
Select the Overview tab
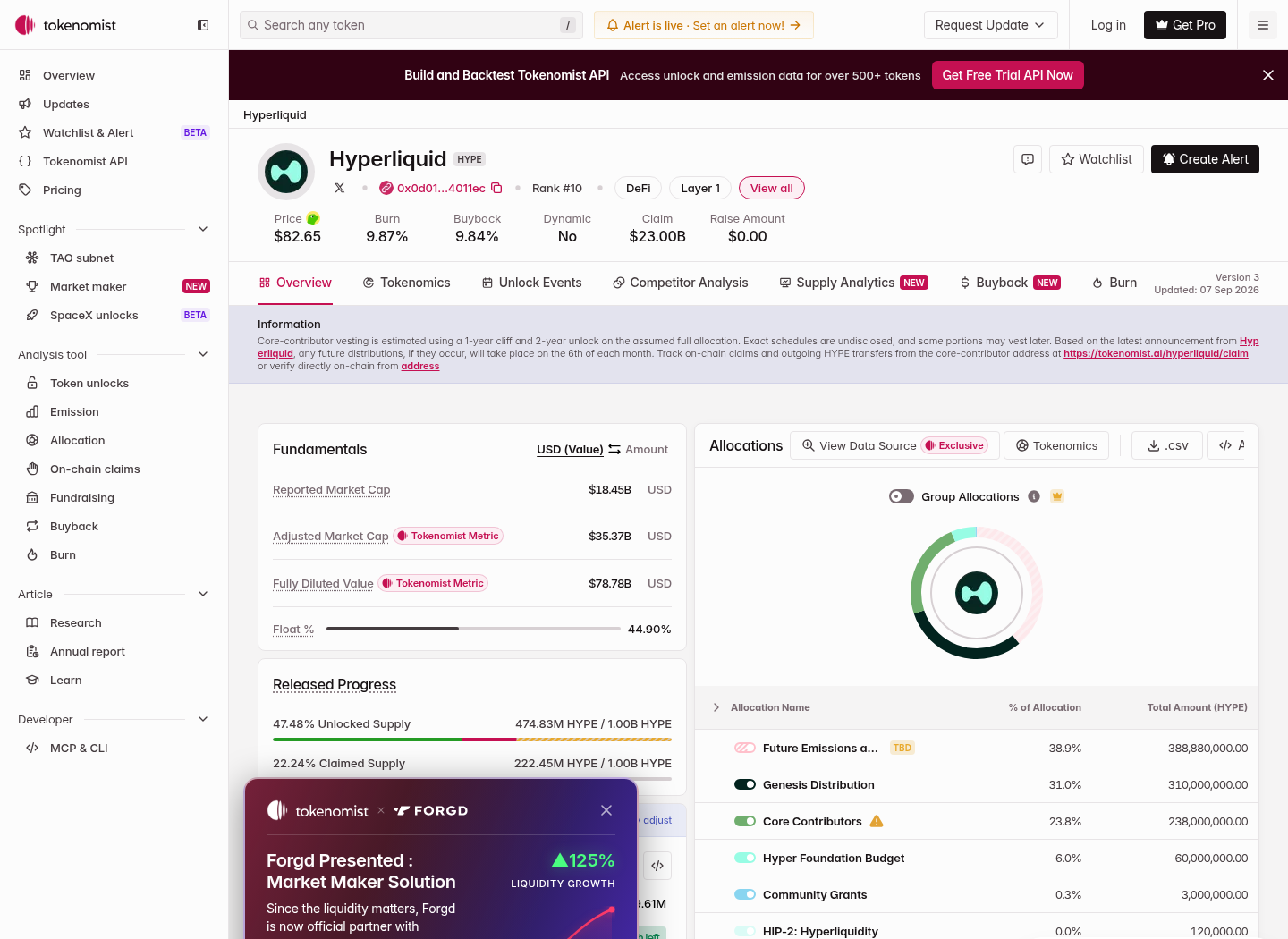[x=295, y=283]
